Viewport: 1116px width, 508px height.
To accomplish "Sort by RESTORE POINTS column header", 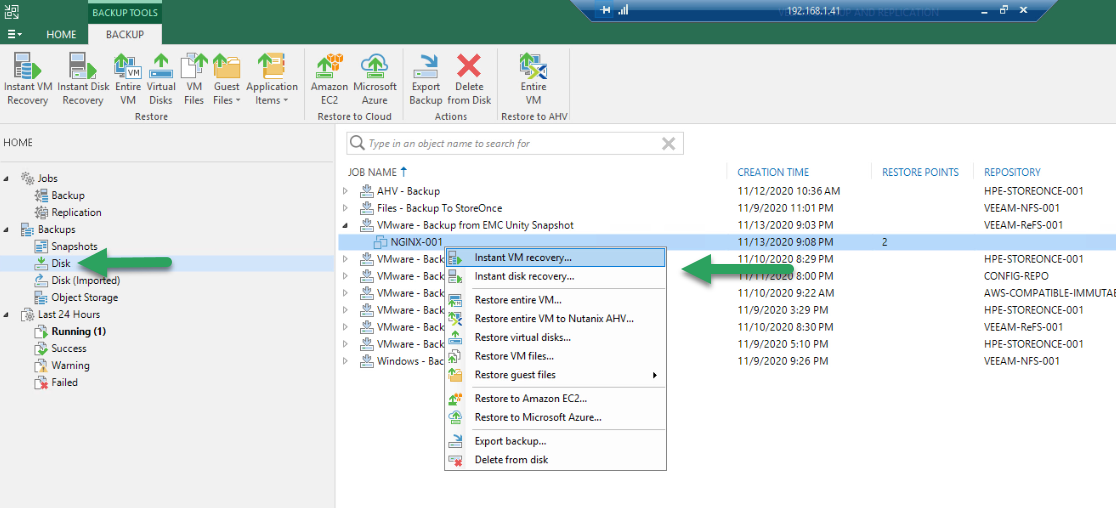I will point(920,172).
